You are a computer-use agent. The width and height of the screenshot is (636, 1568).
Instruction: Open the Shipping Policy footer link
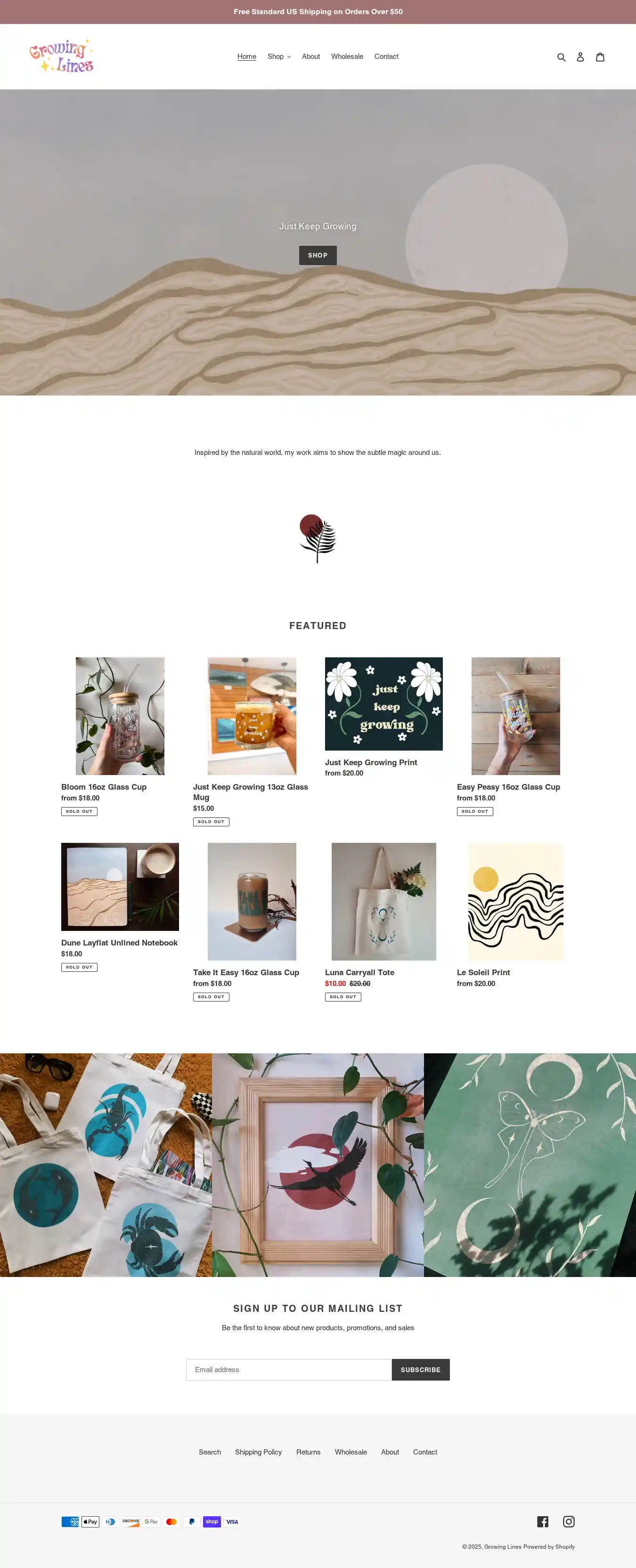258,1452
